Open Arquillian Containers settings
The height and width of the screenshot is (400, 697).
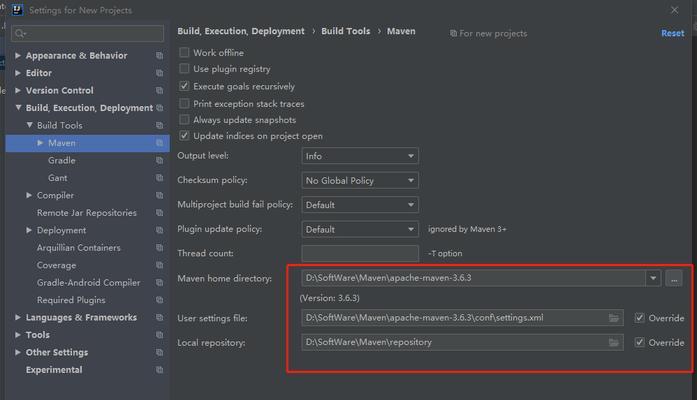[x=79, y=248]
